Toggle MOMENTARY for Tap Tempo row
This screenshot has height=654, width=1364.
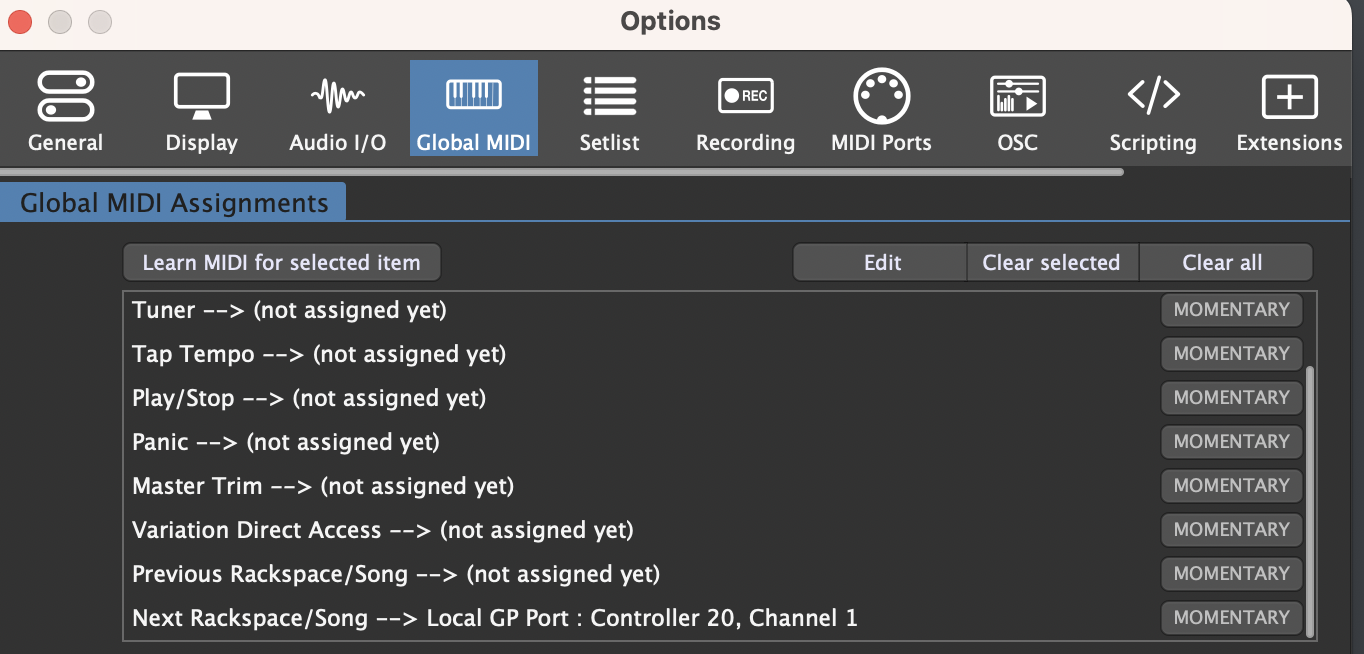[x=1231, y=354]
